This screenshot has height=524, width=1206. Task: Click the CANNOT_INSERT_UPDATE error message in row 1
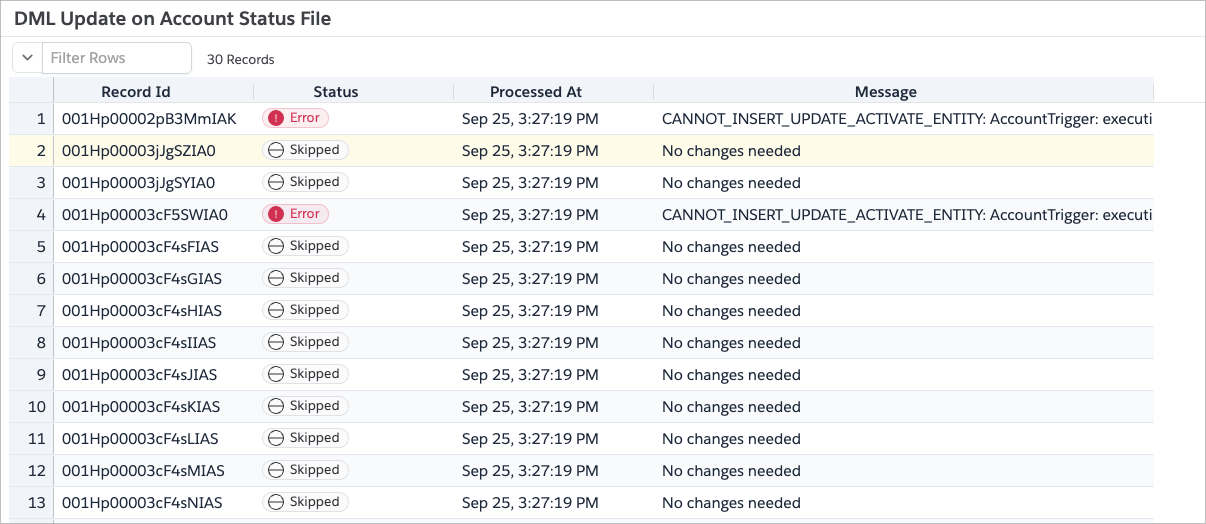click(906, 119)
